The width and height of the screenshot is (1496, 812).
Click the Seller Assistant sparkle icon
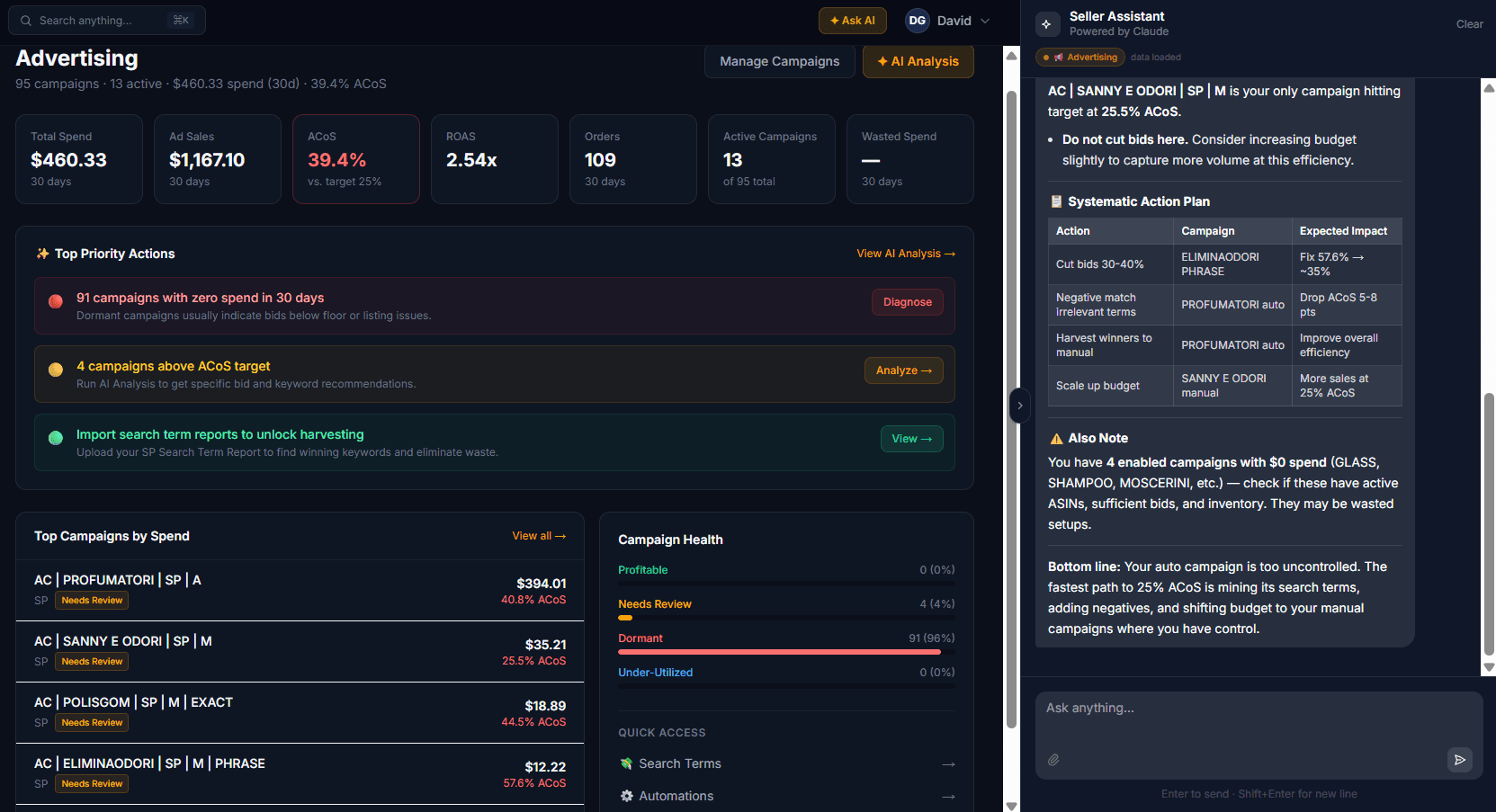[x=1046, y=24]
